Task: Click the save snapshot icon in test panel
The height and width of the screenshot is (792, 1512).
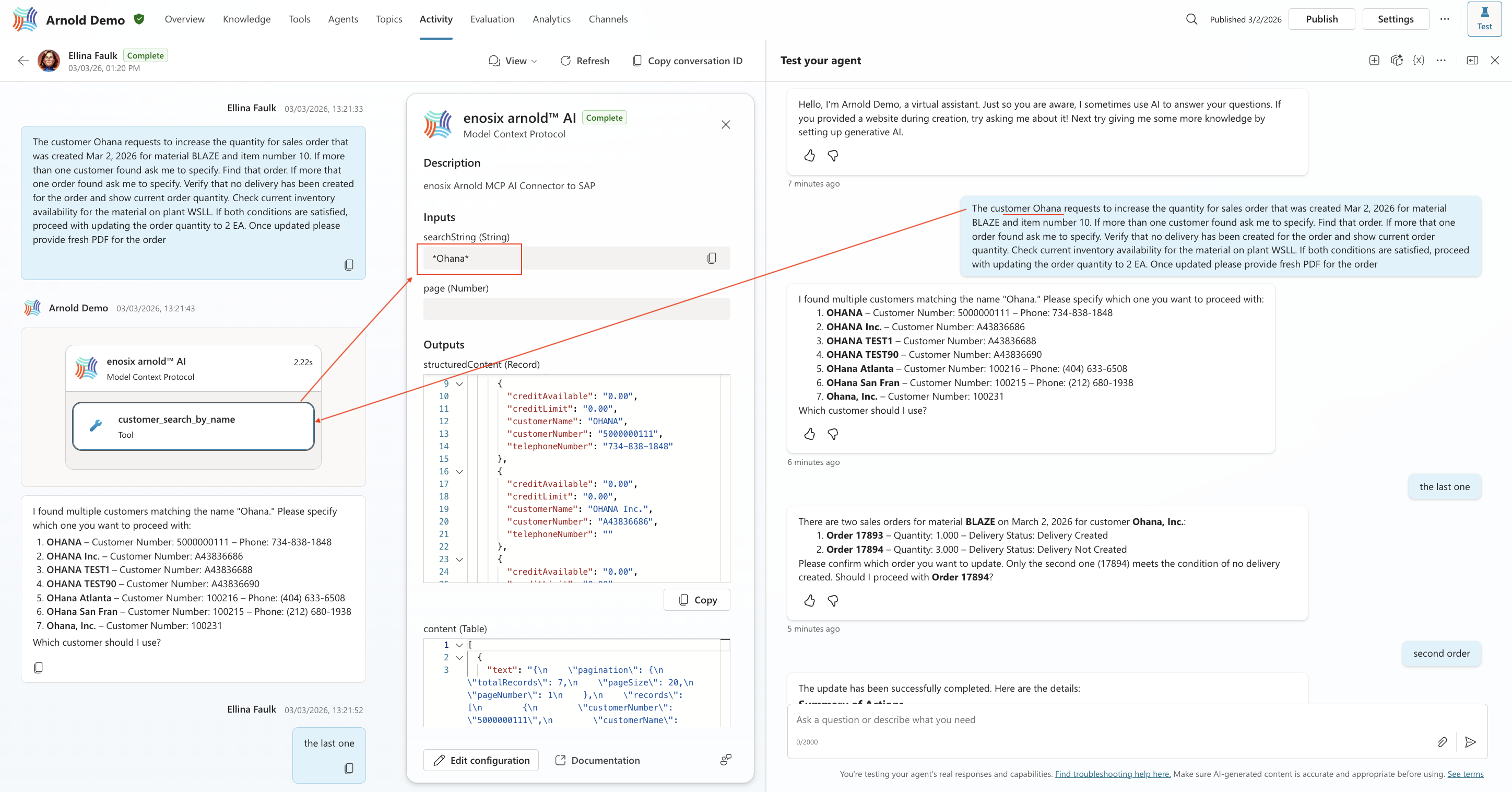Action: 1397,60
